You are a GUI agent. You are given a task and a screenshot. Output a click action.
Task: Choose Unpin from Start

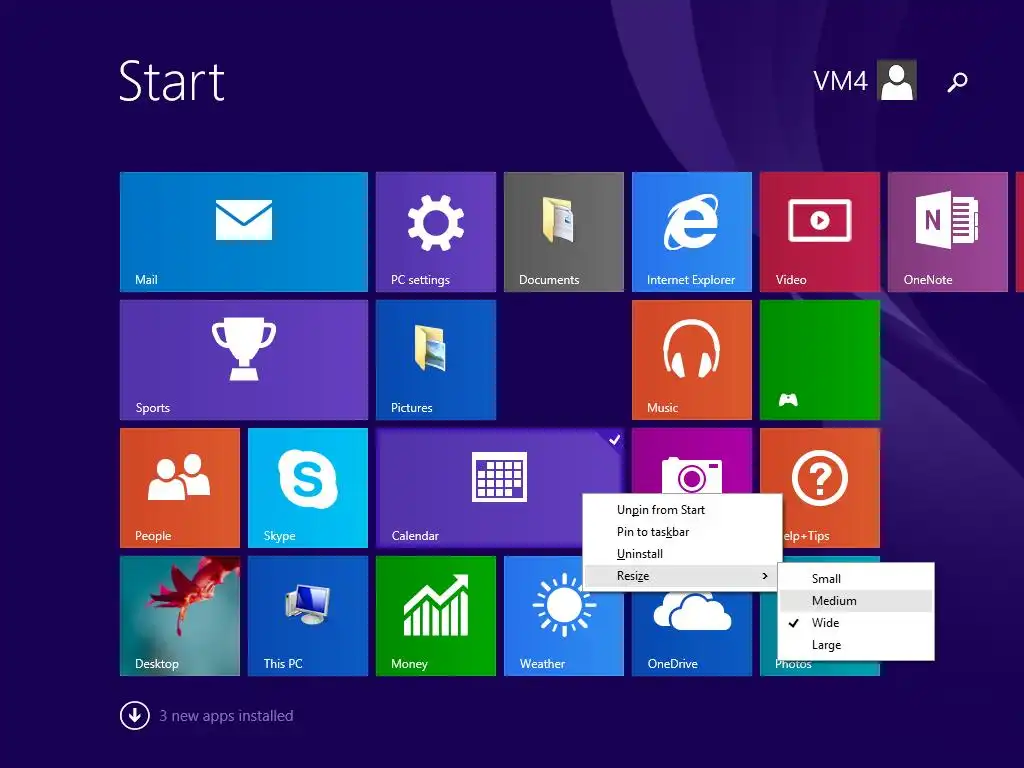click(x=682, y=509)
